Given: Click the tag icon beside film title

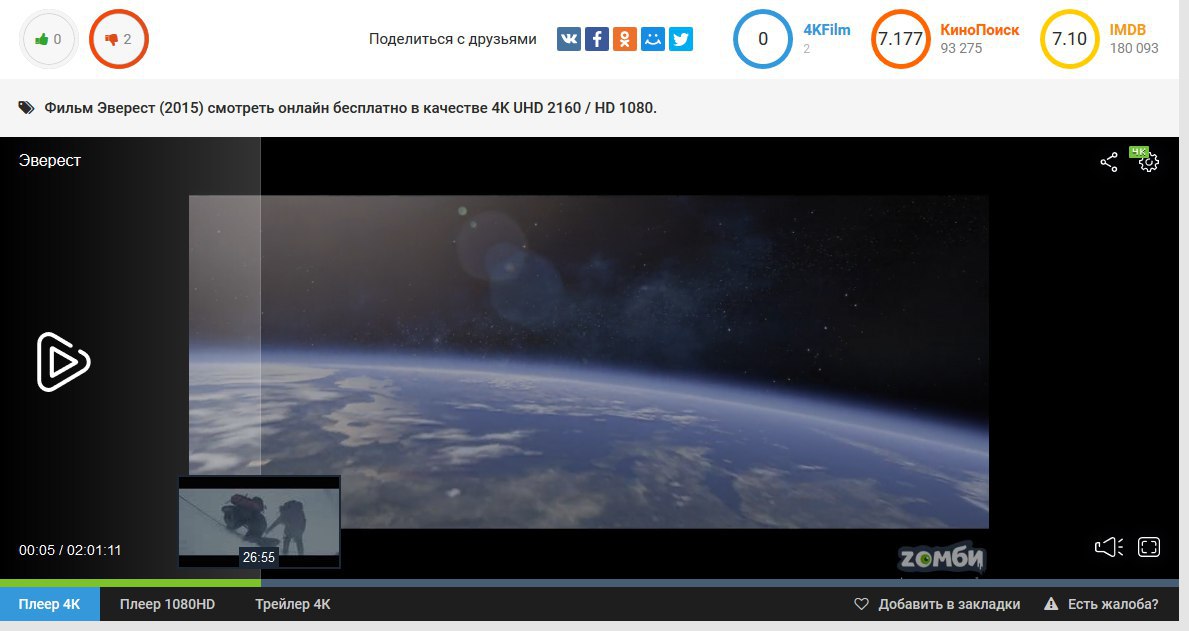Looking at the screenshot, I should click(27, 108).
